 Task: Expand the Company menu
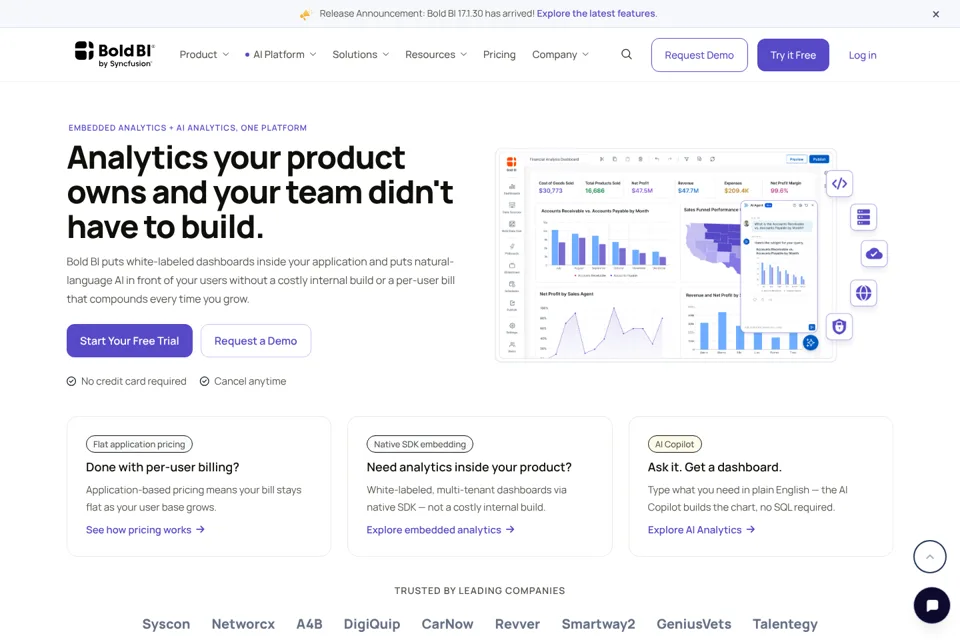pyautogui.click(x=560, y=55)
